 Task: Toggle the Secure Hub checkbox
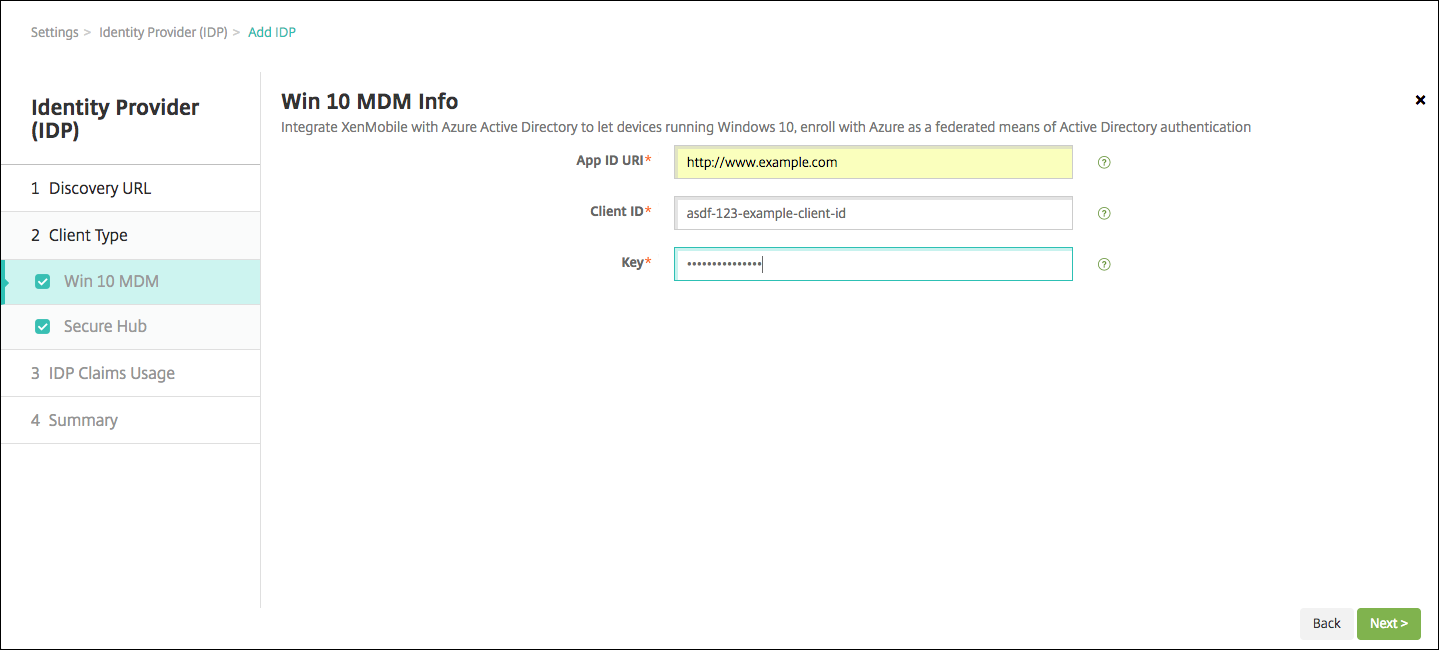[43, 327]
